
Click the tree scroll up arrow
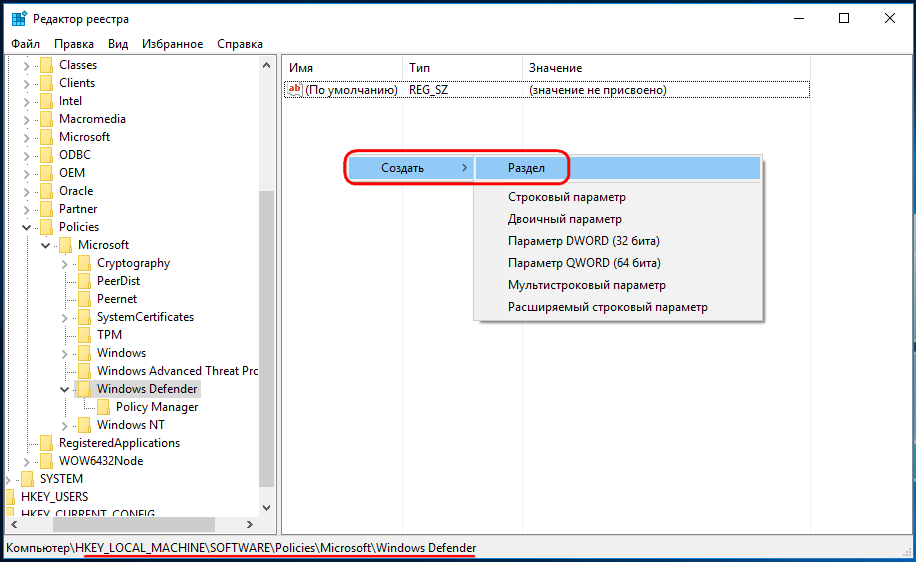(266, 65)
